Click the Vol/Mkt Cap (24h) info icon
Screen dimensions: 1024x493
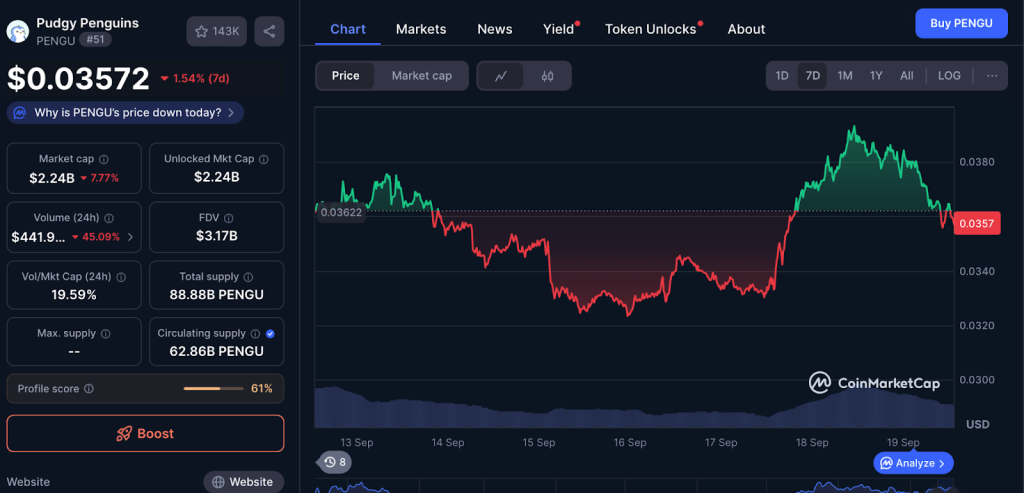[121, 277]
